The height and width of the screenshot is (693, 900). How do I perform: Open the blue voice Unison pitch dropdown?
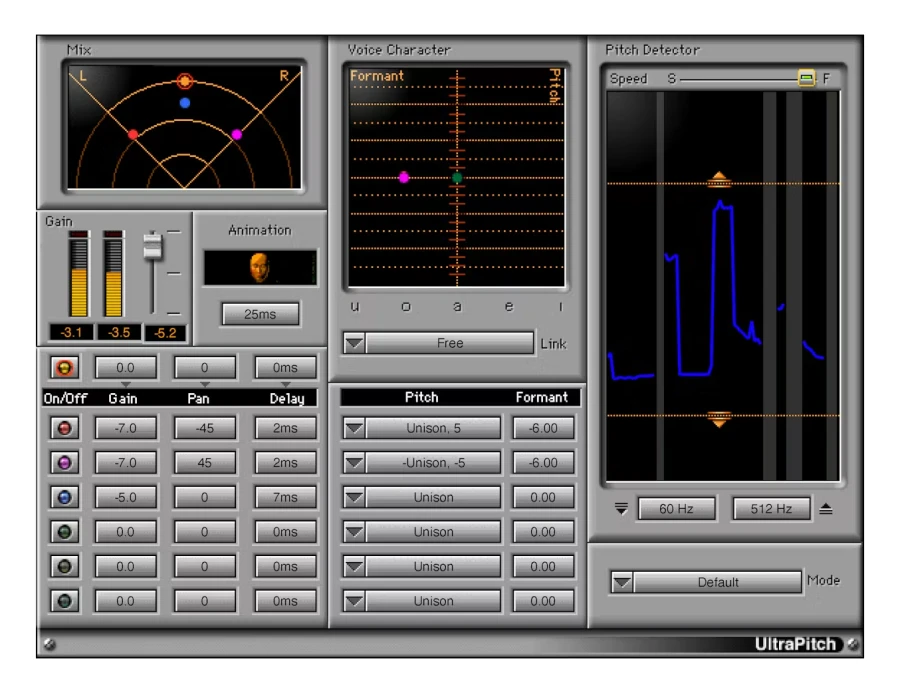pyautogui.click(x=354, y=497)
